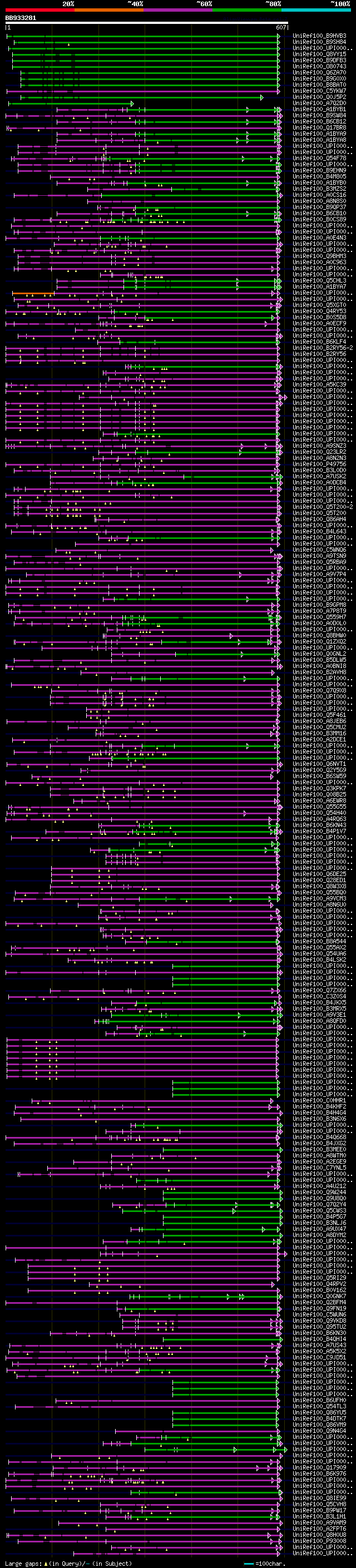The height and width of the screenshot is (1568, 356).
Task: Click label UniRef100_P49756
Action: 319,464
